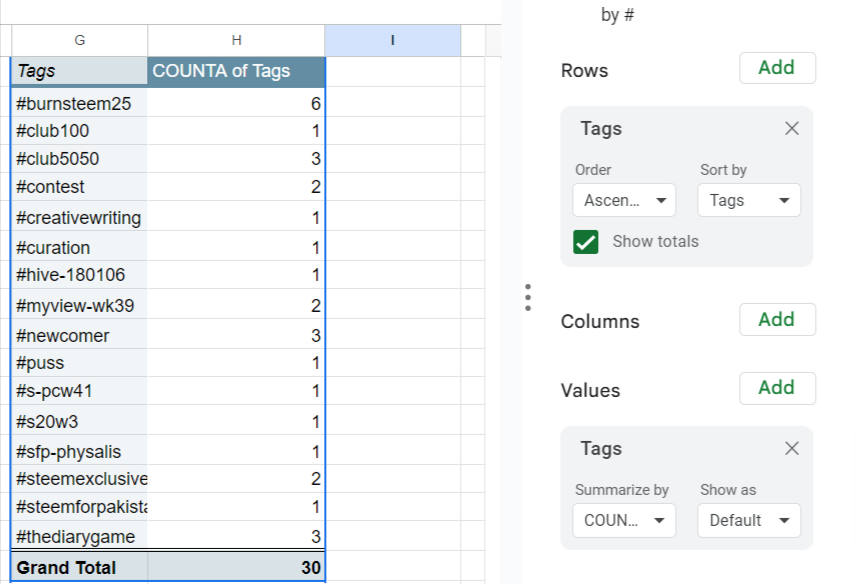The width and height of the screenshot is (855, 584).
Task: Open the Sort by Tags dropdown
Action: click(749, 200)
